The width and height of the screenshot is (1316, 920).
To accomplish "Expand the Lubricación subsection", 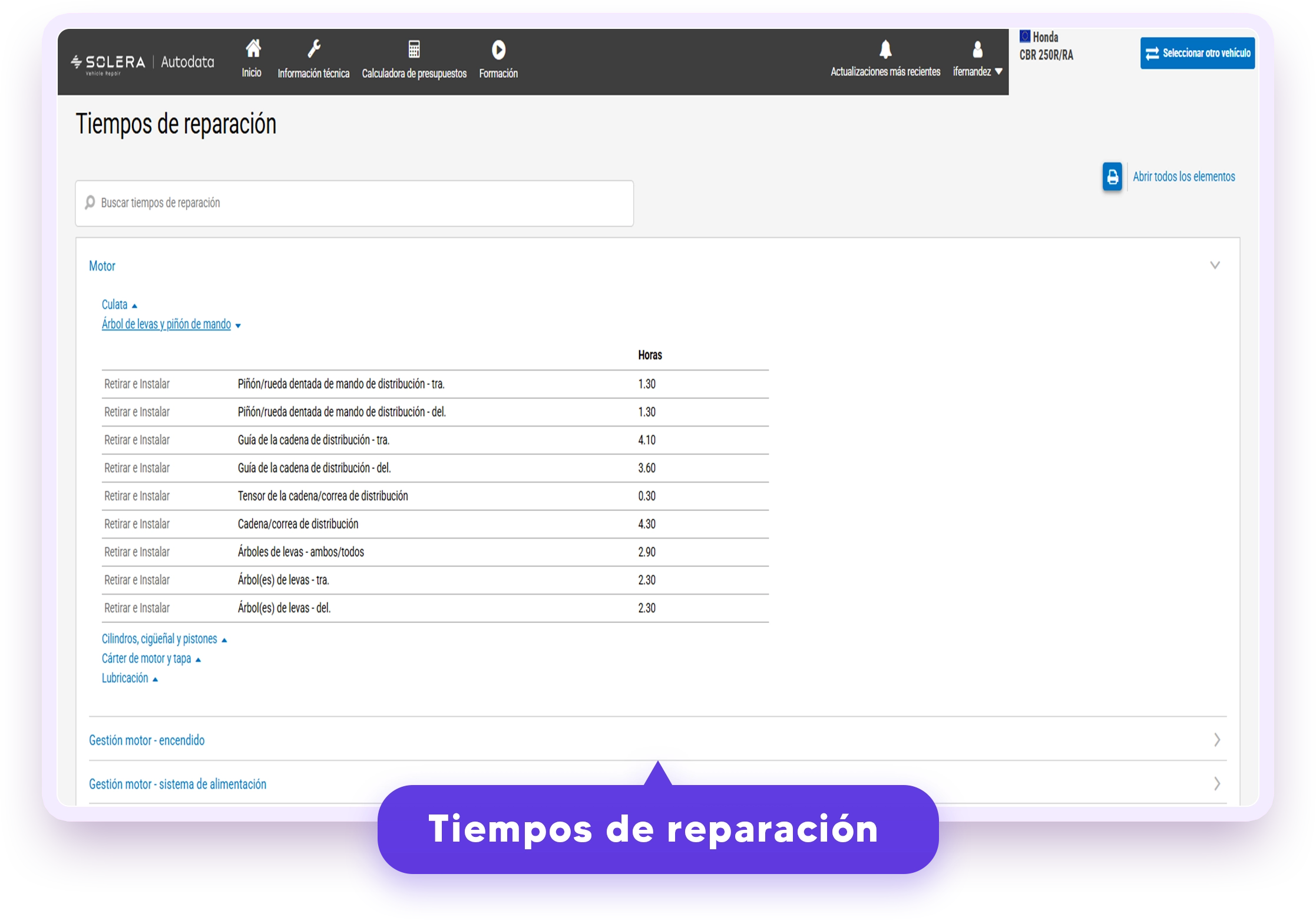I will coord(130,678).
